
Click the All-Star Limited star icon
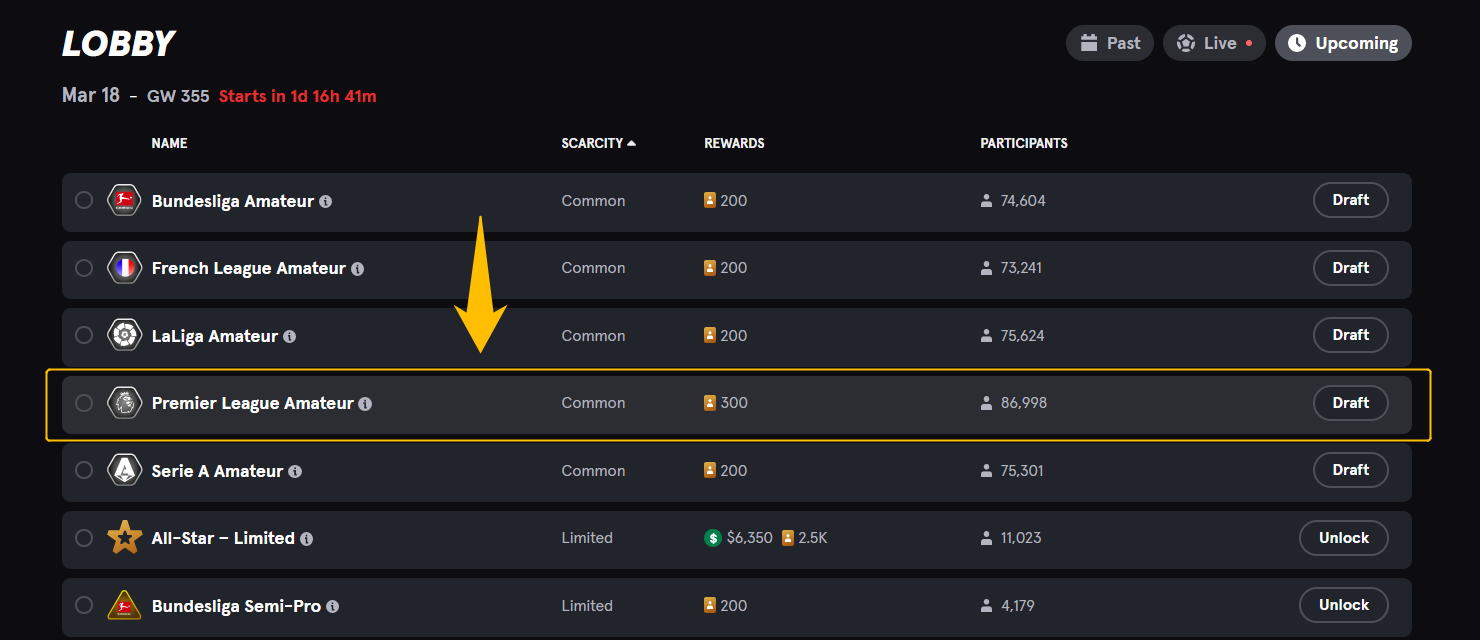point(124,538)
